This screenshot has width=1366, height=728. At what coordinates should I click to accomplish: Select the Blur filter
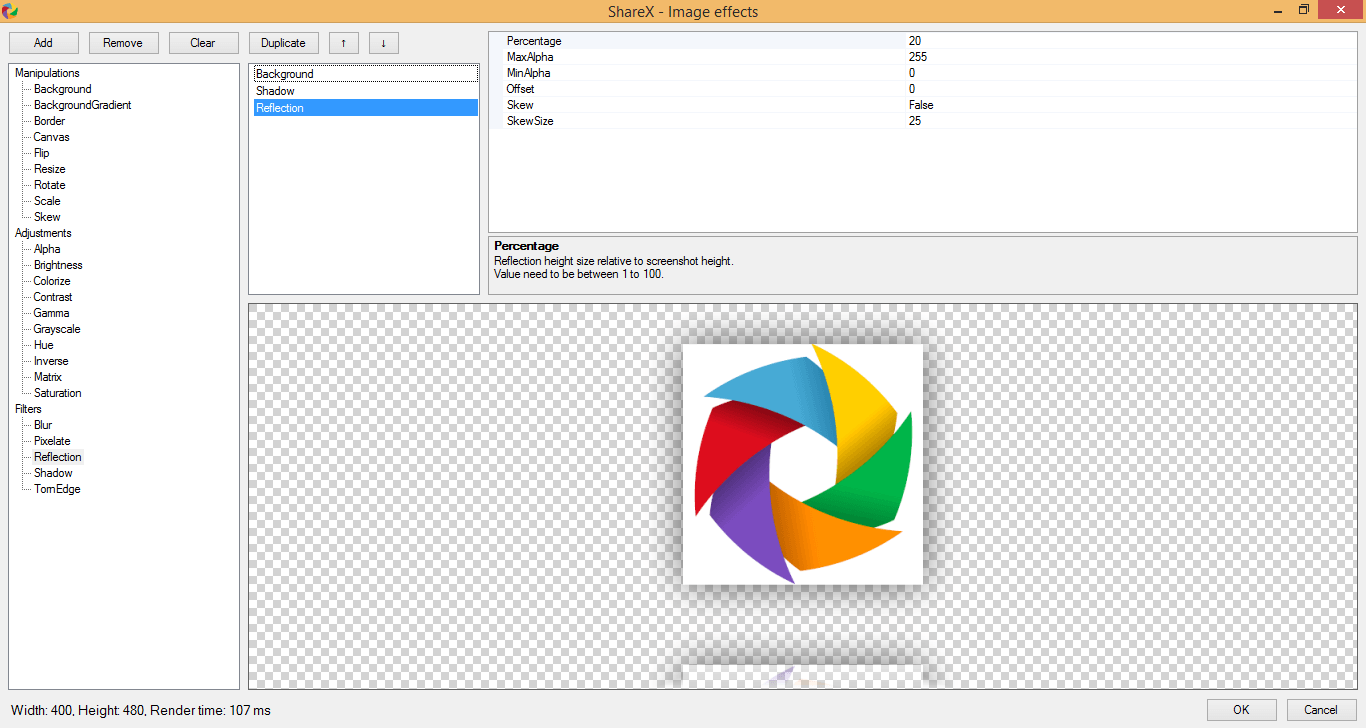43,425
